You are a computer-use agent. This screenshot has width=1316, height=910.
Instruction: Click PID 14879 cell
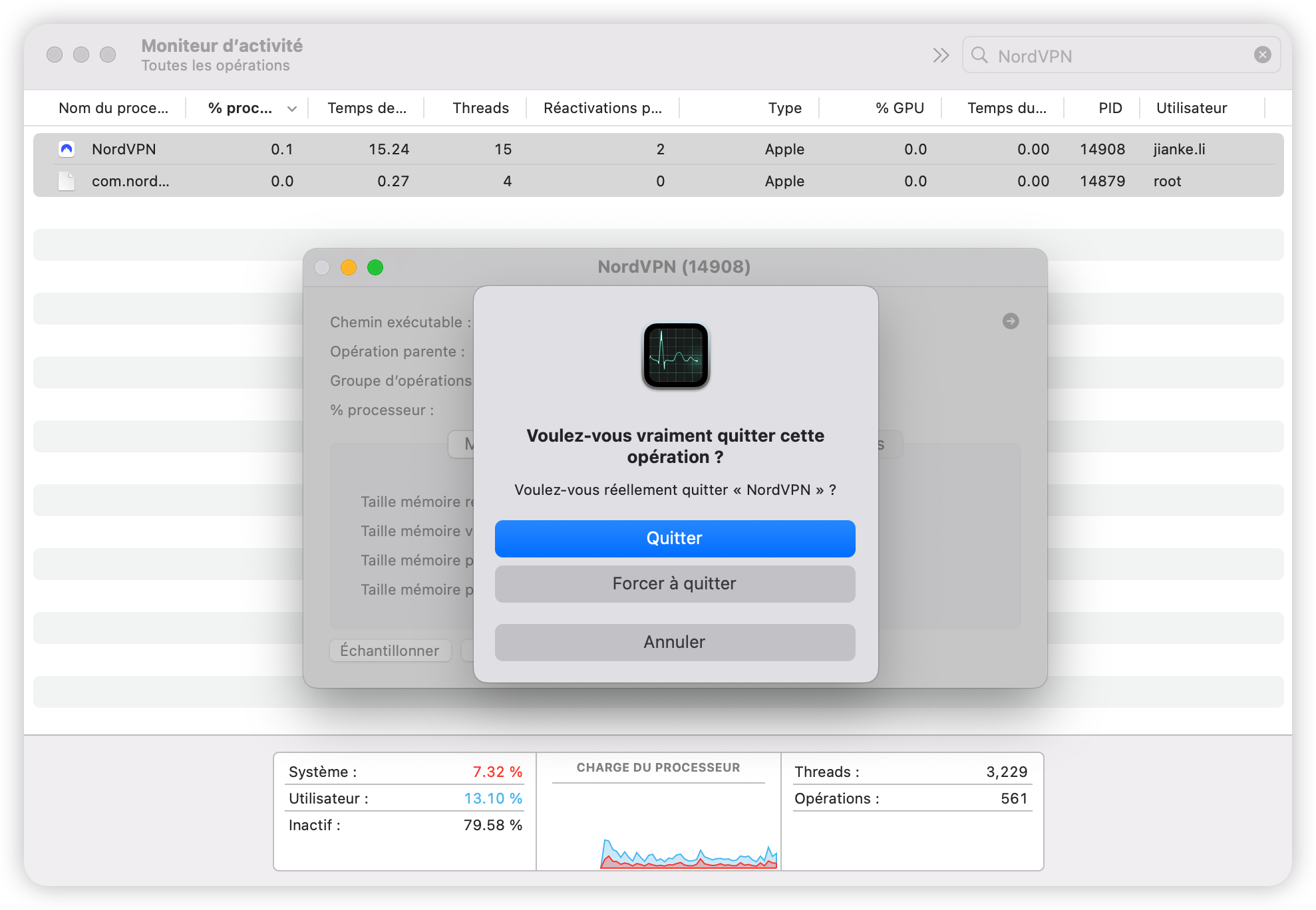(x=1102, y=181)
